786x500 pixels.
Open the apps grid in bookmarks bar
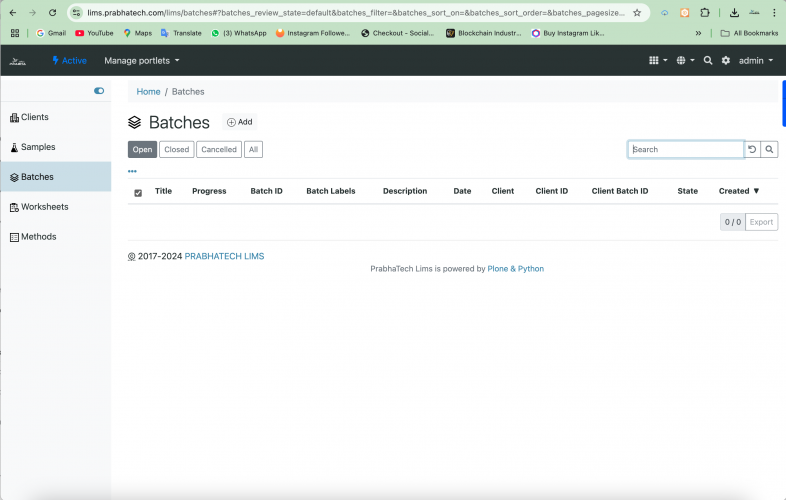(15, 33)
